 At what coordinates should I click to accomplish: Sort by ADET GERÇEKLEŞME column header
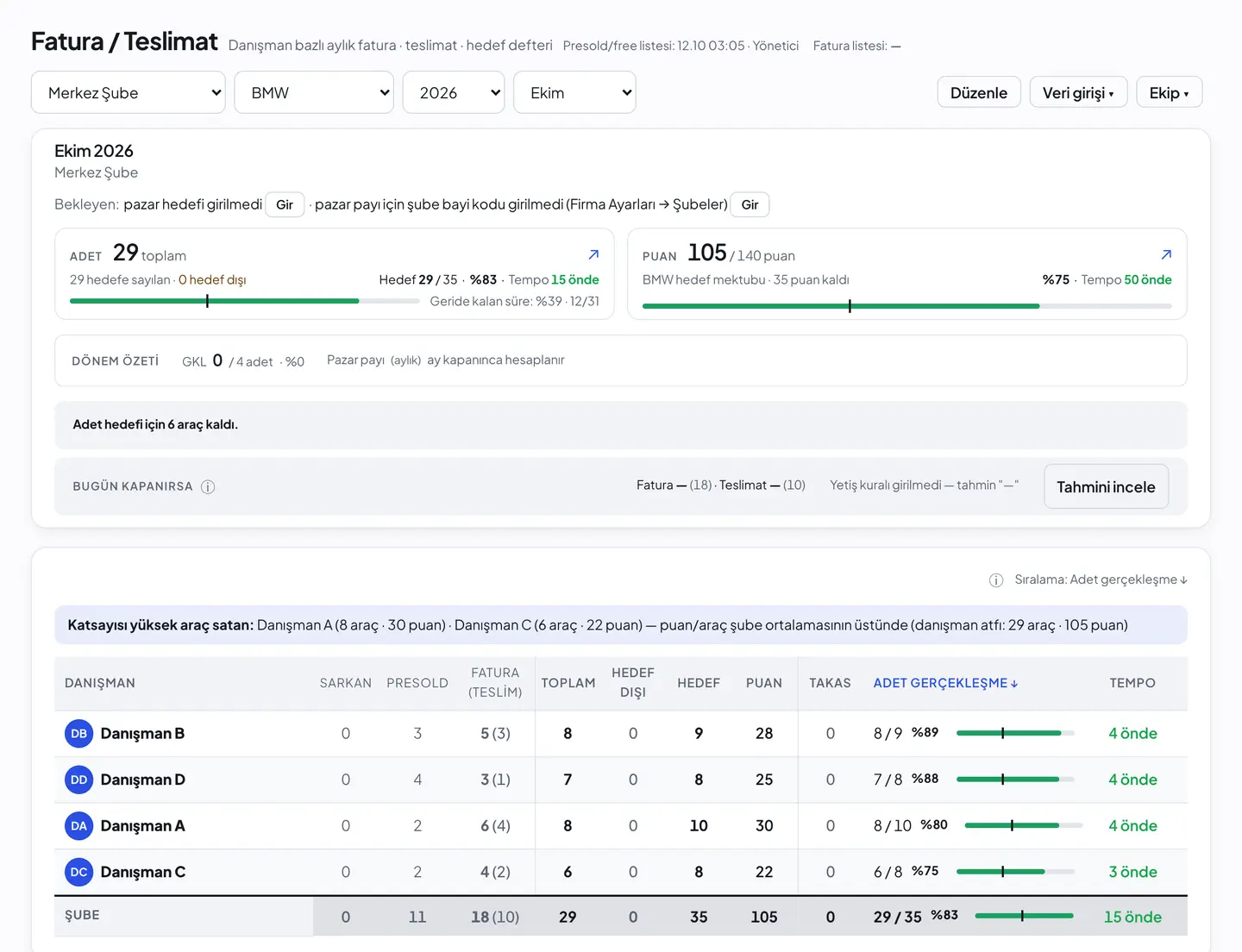945,683
